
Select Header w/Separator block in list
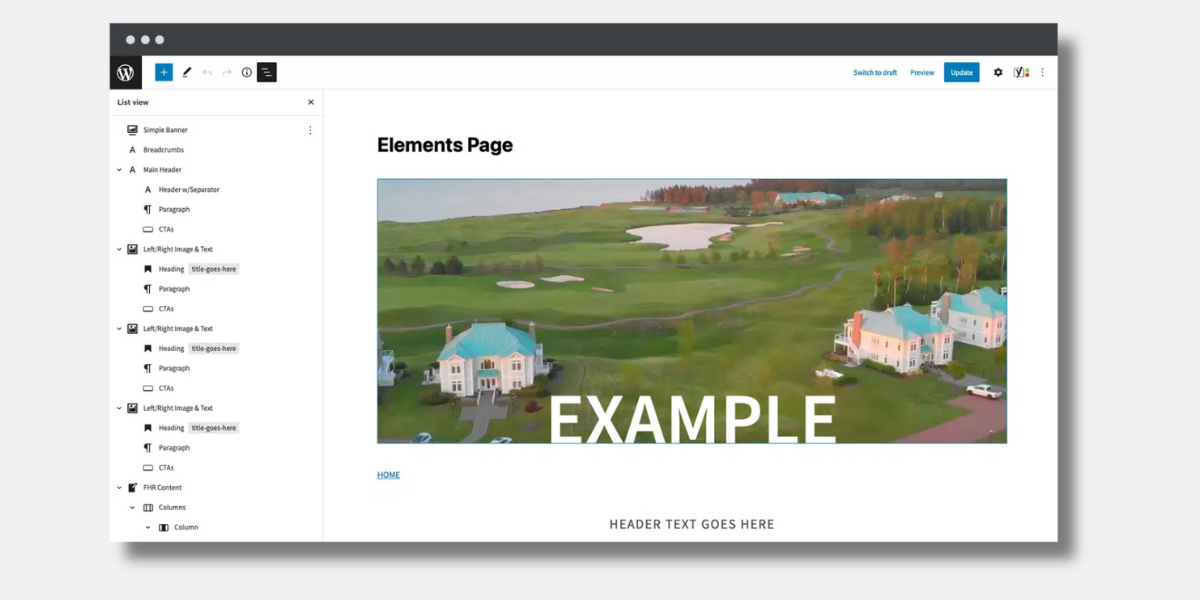(x=188, y=190)
